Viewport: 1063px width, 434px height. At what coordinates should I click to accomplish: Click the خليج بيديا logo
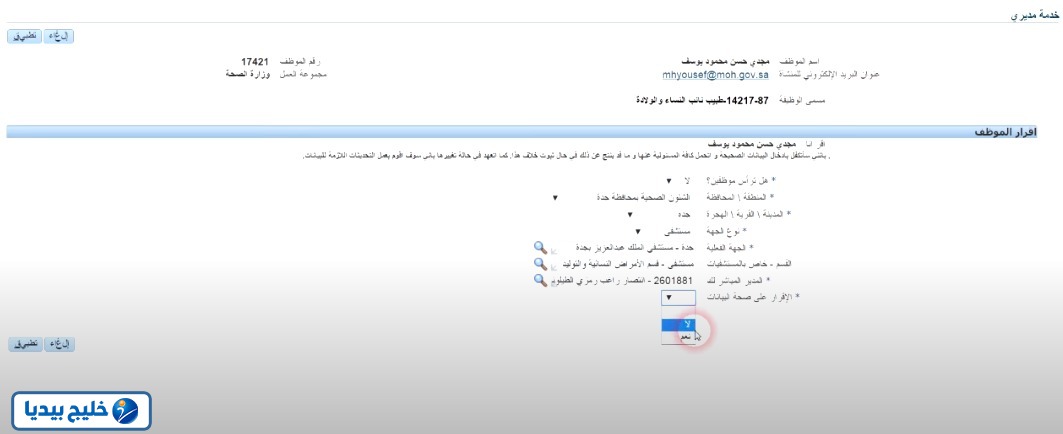click(81, 410)
